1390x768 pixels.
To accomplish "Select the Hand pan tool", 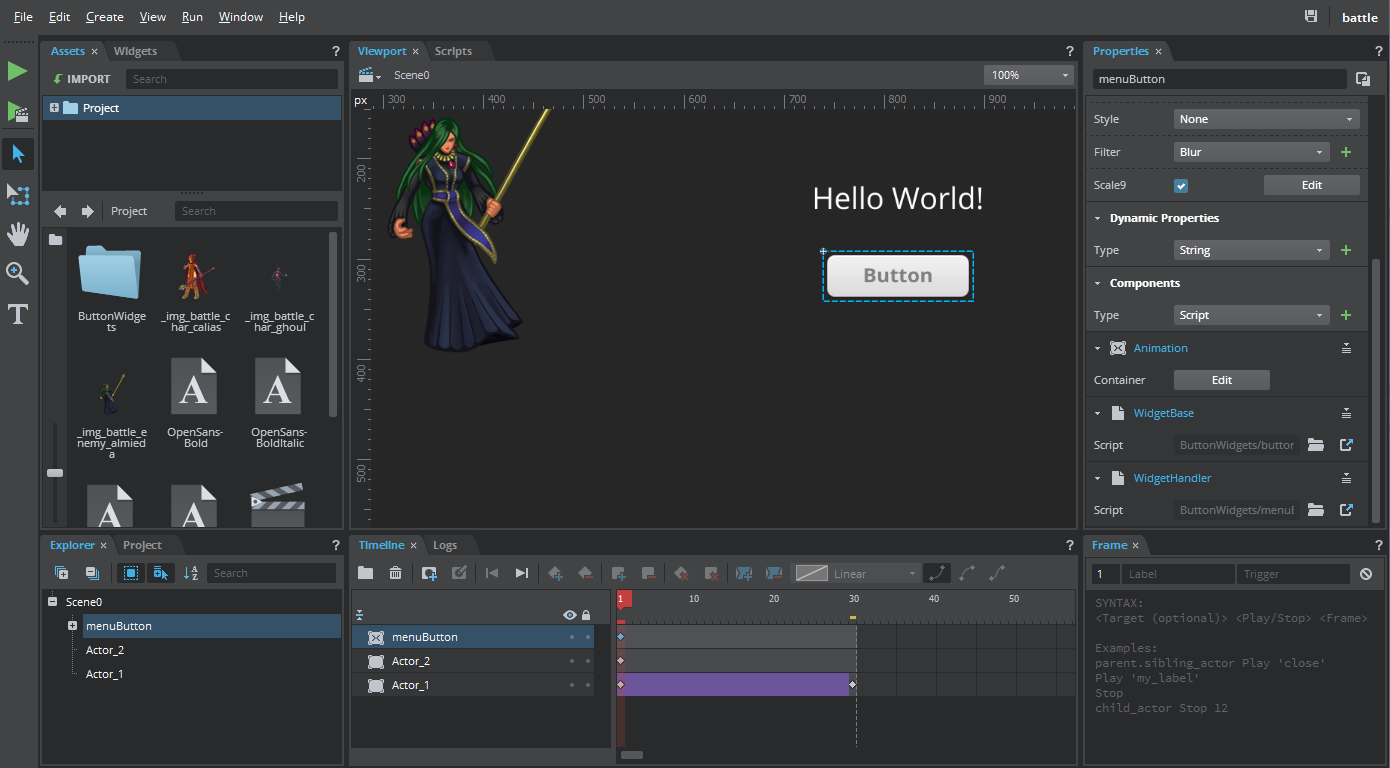I will pos(18,234).
